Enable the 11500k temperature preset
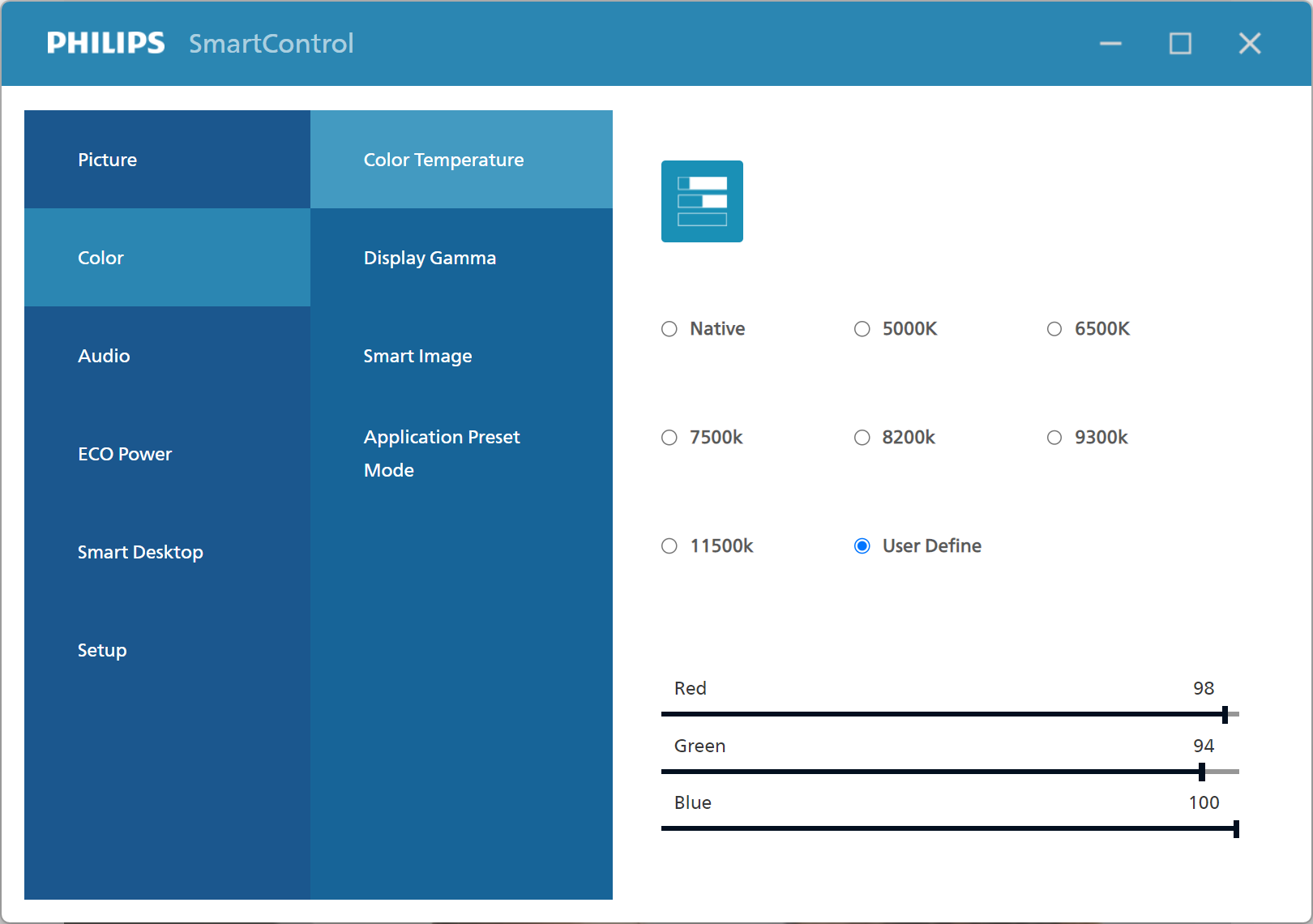The width and height of the screenshot is (1313, 924). (x=669, y=546)
